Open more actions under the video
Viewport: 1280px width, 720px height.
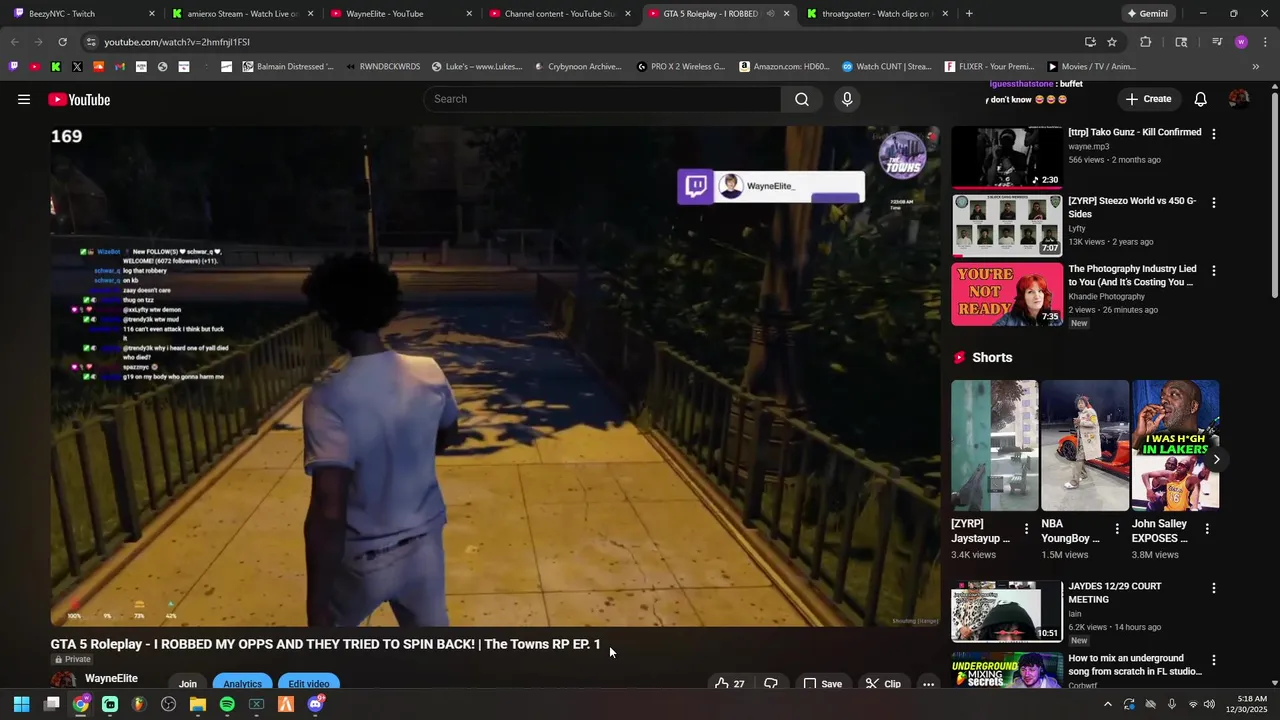point(929,684)
